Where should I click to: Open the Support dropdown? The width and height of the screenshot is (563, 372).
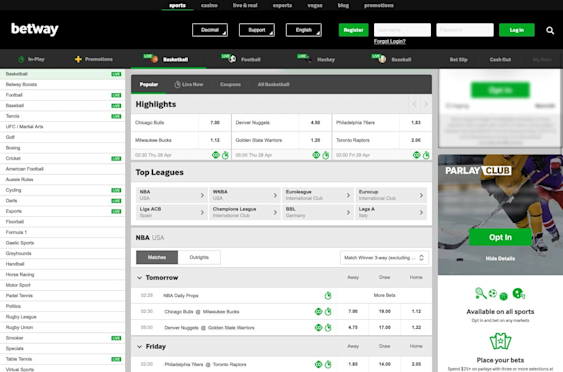tap(257, 30)
